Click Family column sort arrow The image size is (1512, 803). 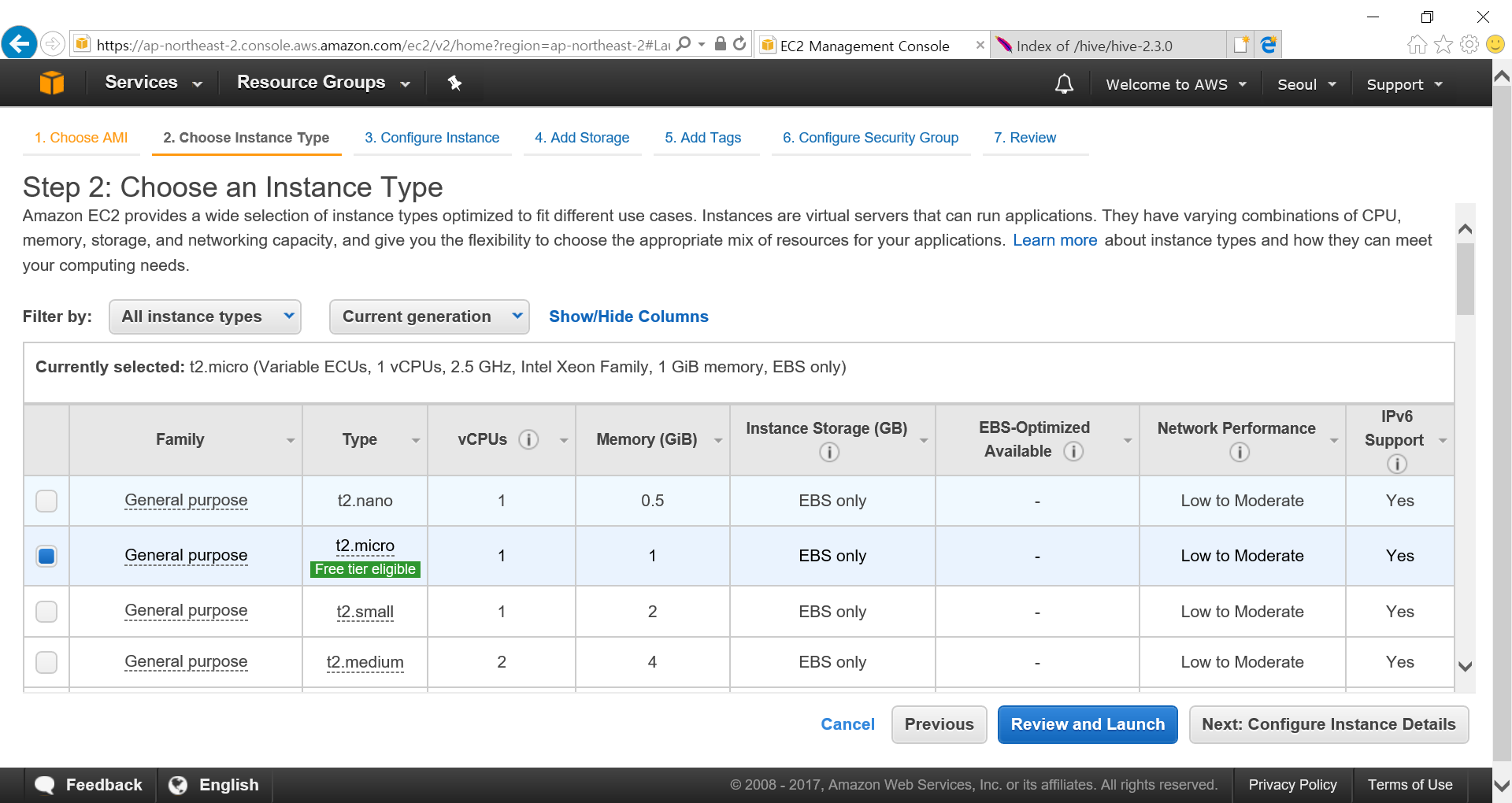pos(291,441)
